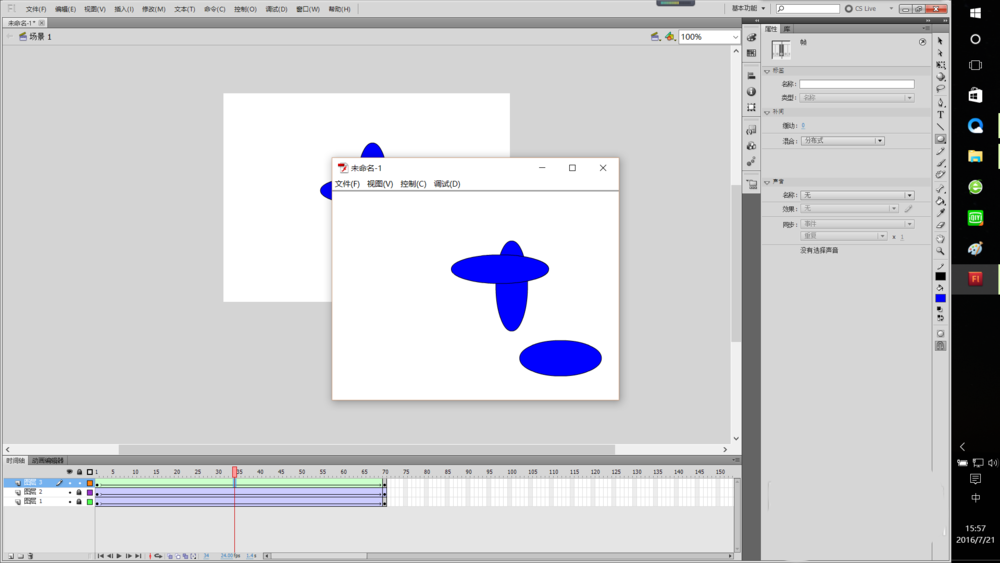This screenshot has width=1000, height=563.
Task: Open 调试(D) menu in preview window
Action: (447, 184)
